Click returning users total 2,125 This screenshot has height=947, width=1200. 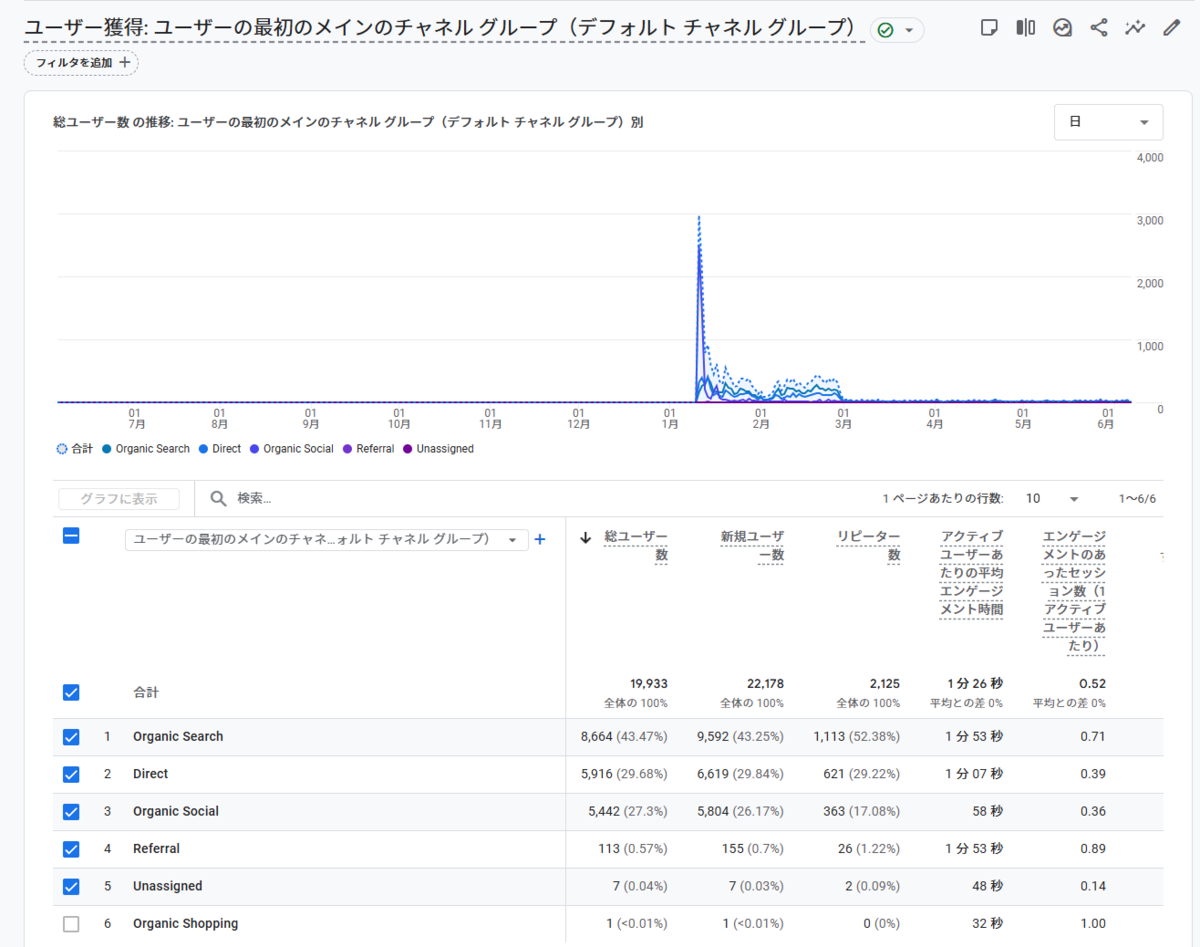coord(884,684)
